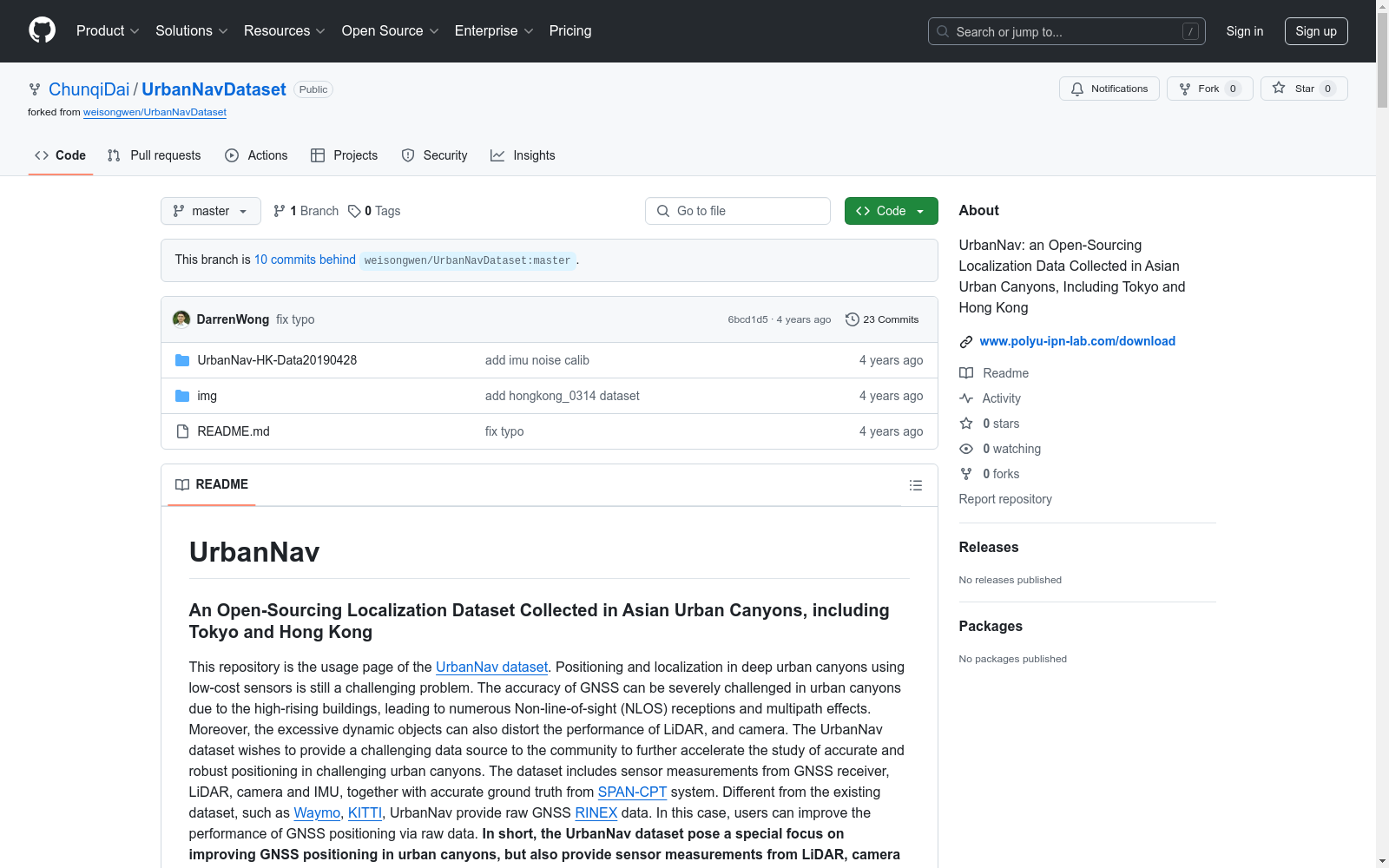The width and height of the screenshot is (1389, 868).
Task: Click the commits history clock icon
Action: pyautogui.click(x=852, y=319)
